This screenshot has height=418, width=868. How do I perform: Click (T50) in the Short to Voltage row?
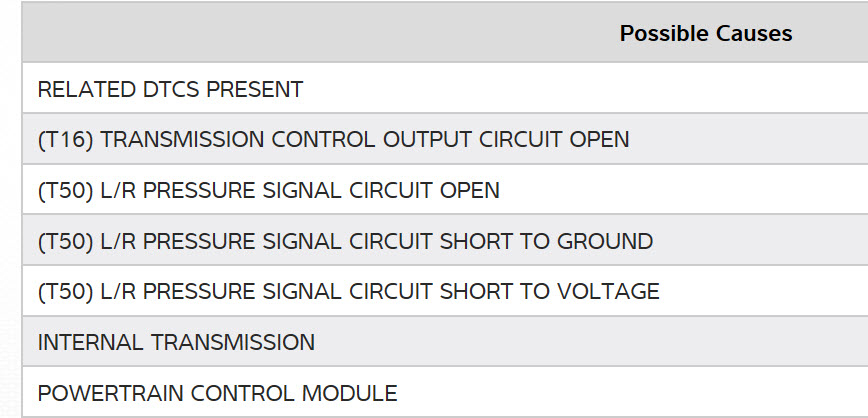click(x=66, y=292)
